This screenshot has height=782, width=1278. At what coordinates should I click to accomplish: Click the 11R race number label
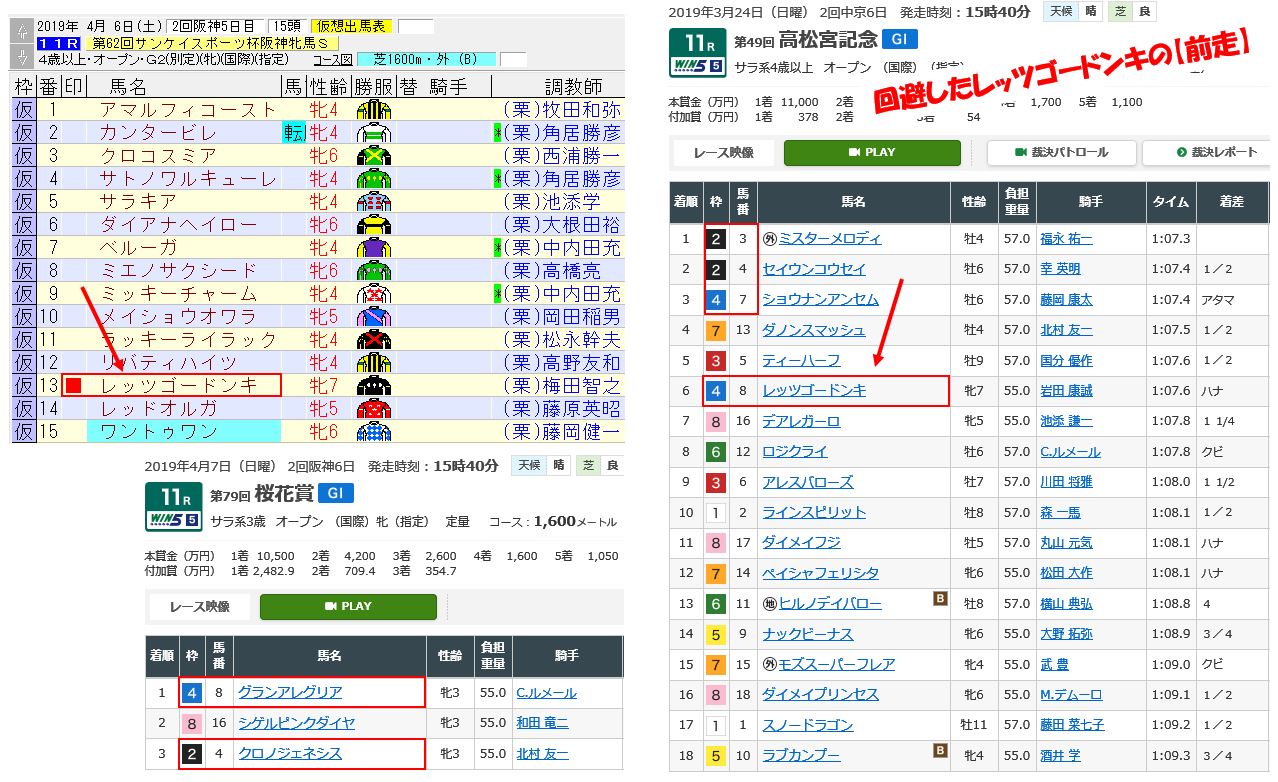click(58, 43)
